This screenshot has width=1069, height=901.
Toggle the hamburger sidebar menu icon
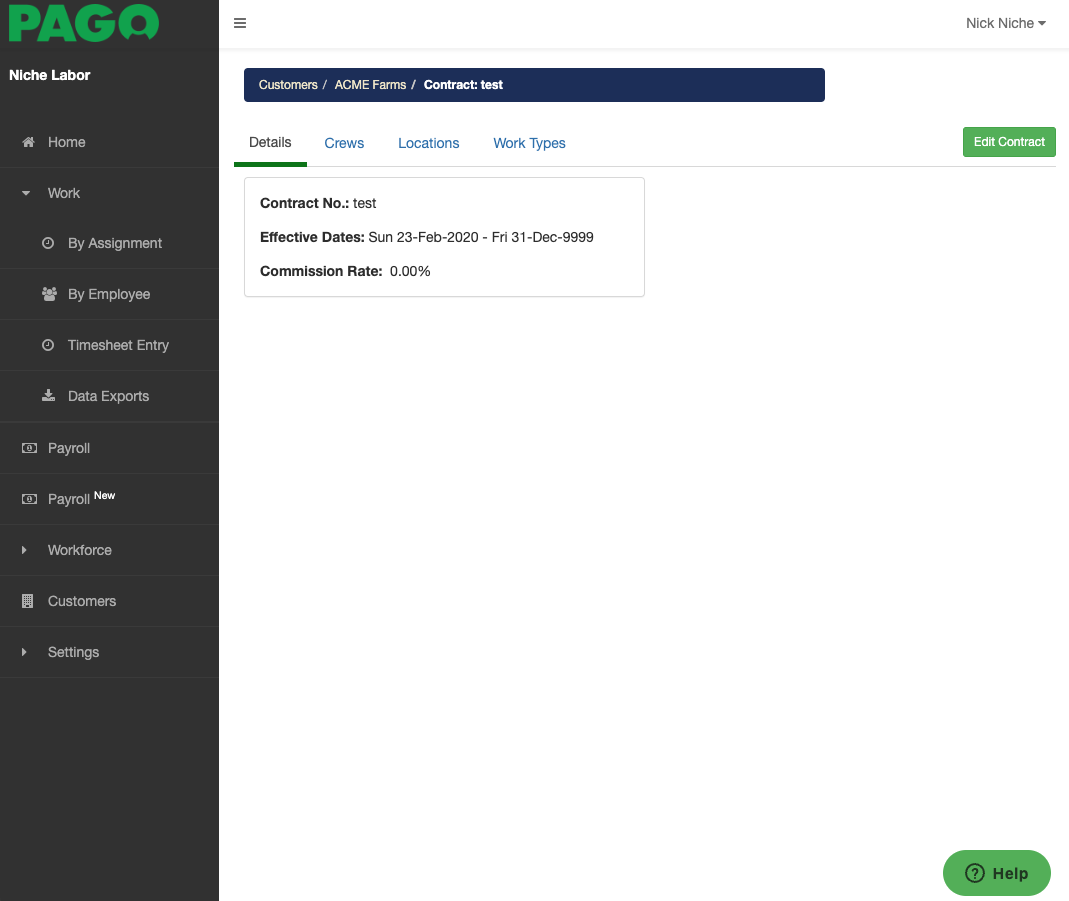[240, 23]
